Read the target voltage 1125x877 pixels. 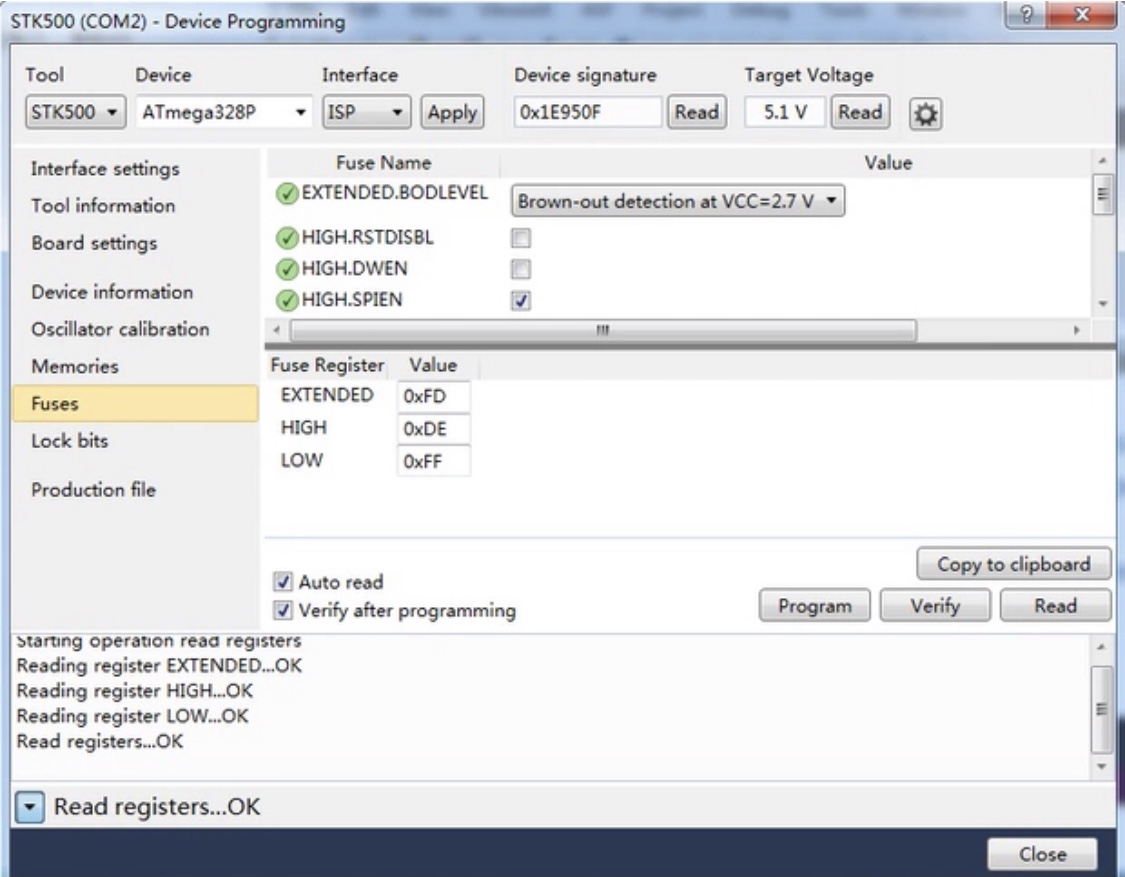[860, 112]
